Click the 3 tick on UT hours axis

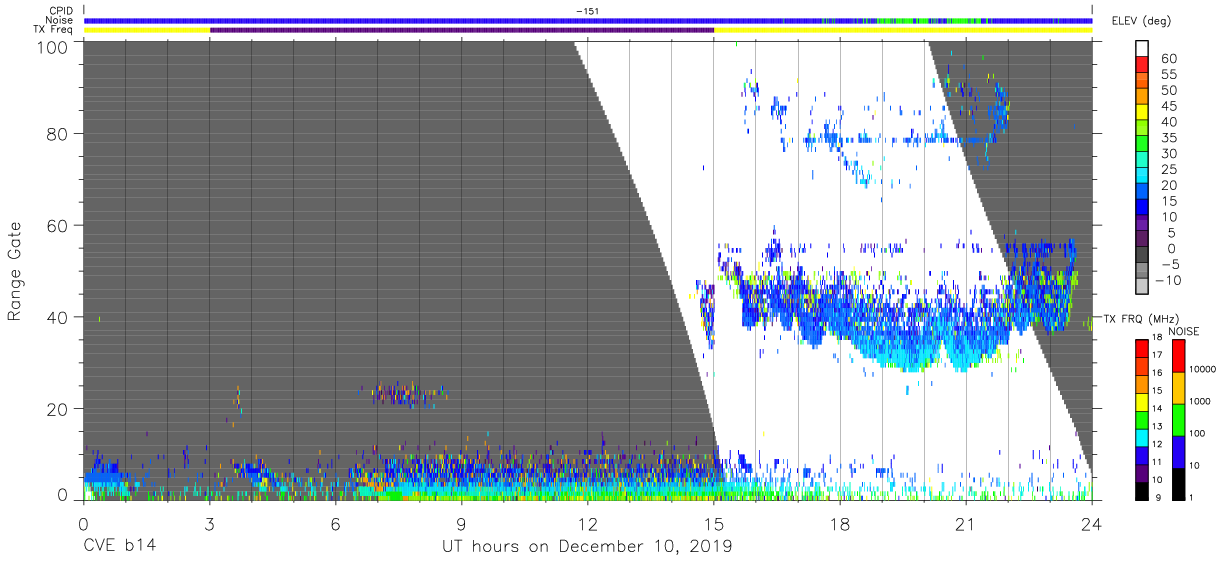209,524
